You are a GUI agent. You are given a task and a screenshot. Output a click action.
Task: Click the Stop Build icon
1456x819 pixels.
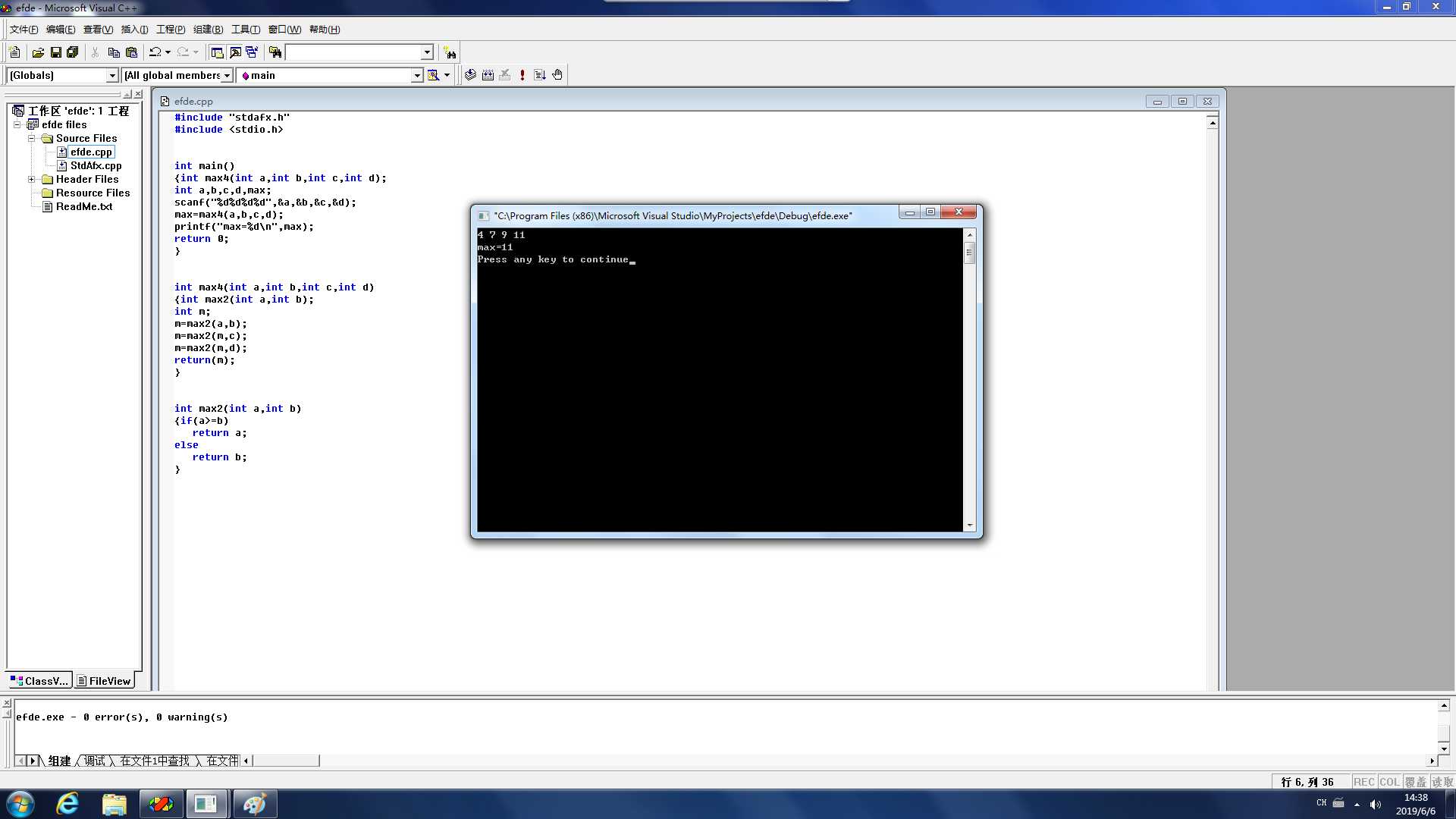pyautogui.click(x=505, y=75)
